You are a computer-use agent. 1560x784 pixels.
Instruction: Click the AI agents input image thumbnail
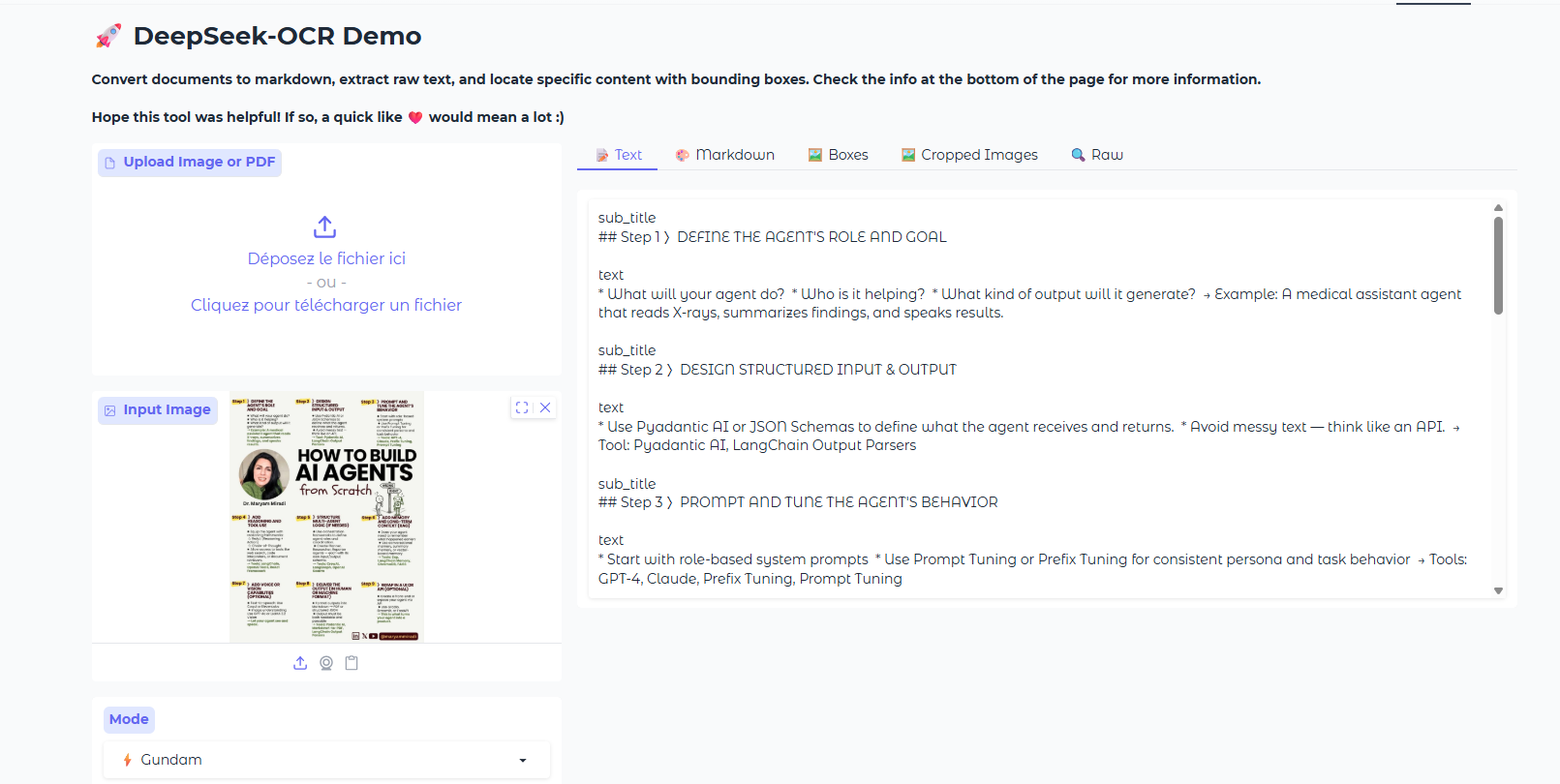click(326, 517)
